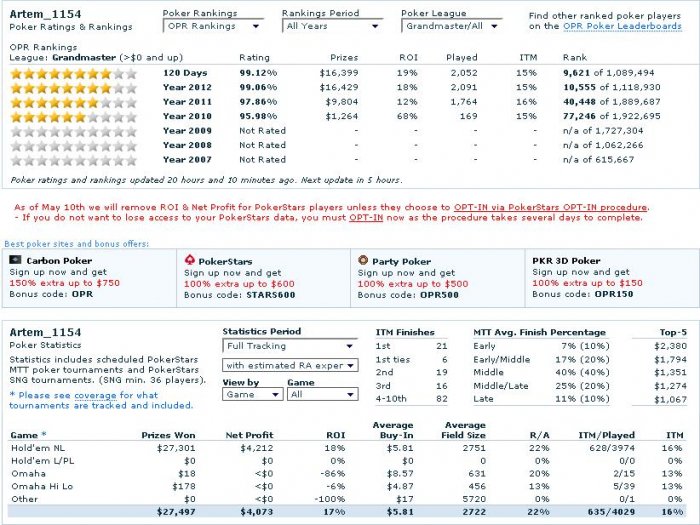This screenshot has width=700, height=525.
Task: Click the Other game row
Action: [346, 499]
